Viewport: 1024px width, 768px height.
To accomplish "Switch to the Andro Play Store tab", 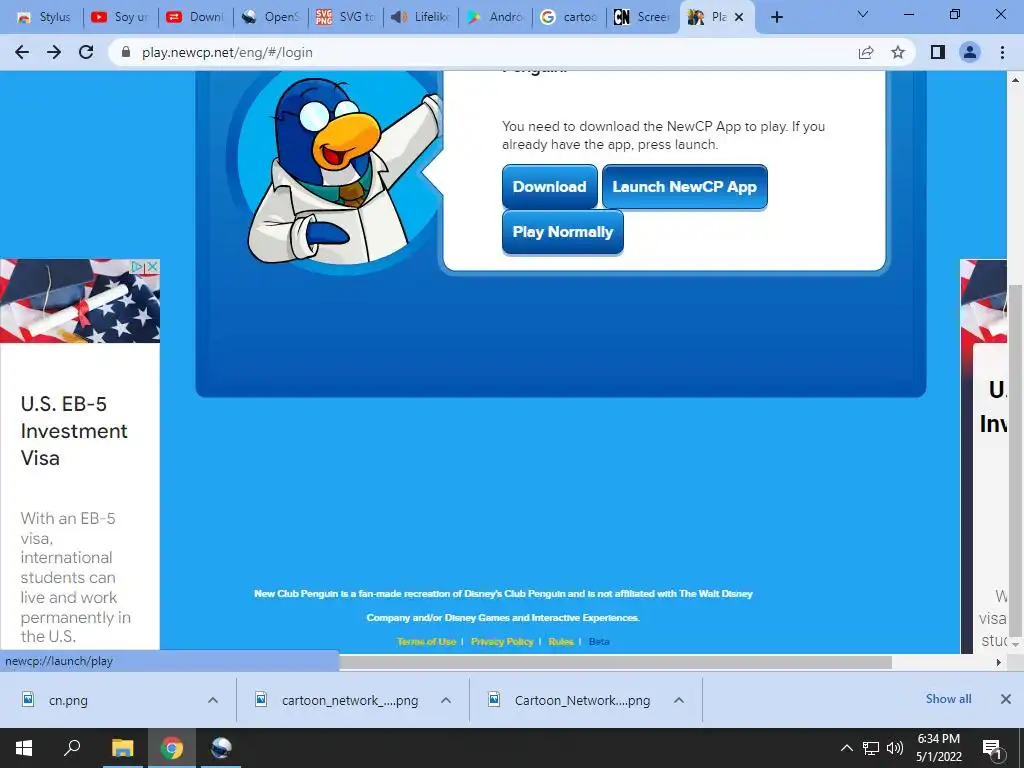I will coord(495,17).
